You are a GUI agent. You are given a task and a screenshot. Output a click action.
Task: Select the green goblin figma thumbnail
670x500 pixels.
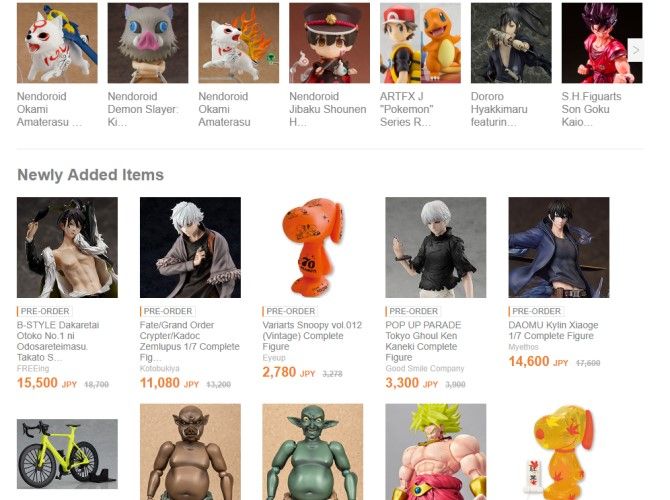313,452
